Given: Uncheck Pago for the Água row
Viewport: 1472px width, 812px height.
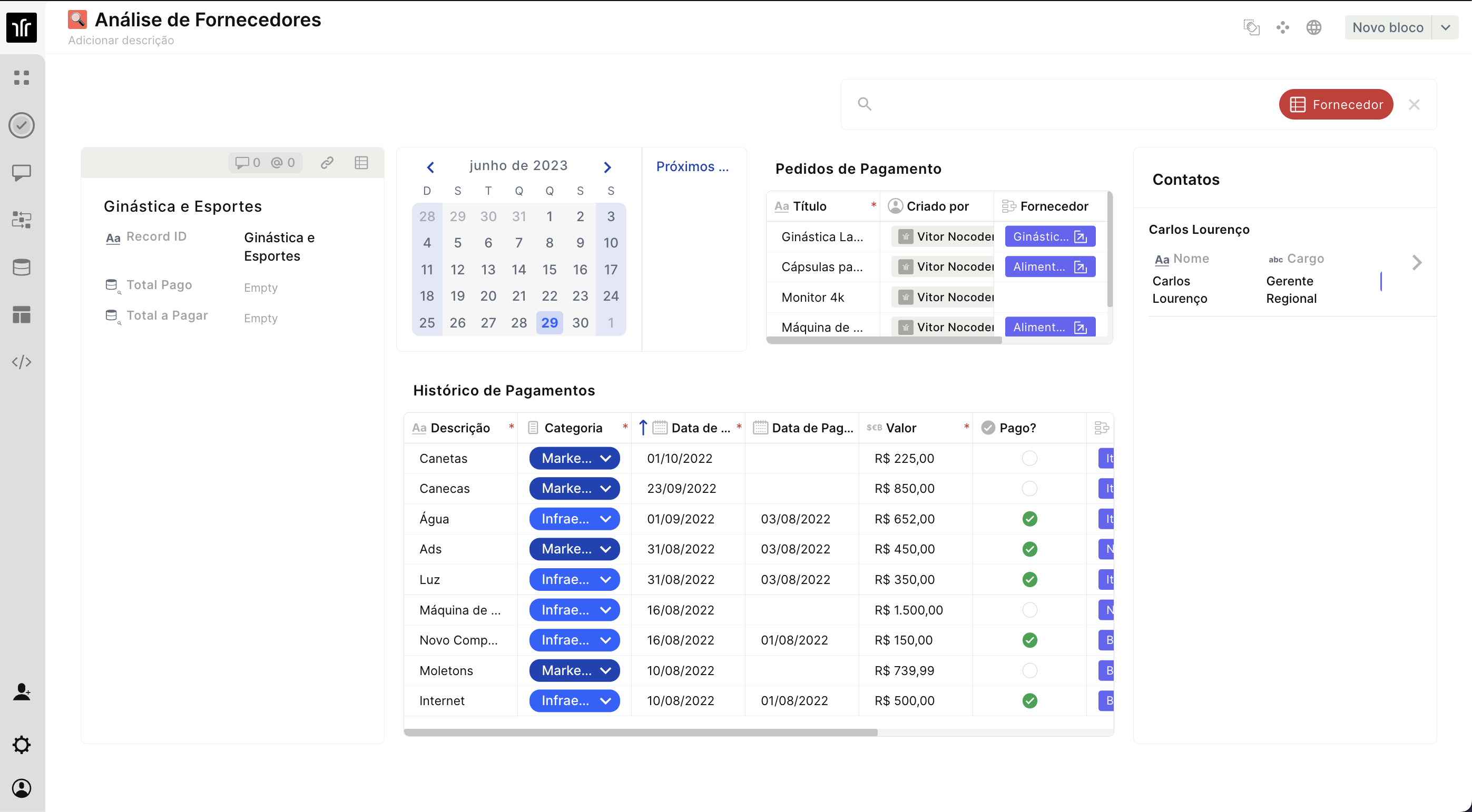Looking at the screenshot, I should tap(1029, 519).
